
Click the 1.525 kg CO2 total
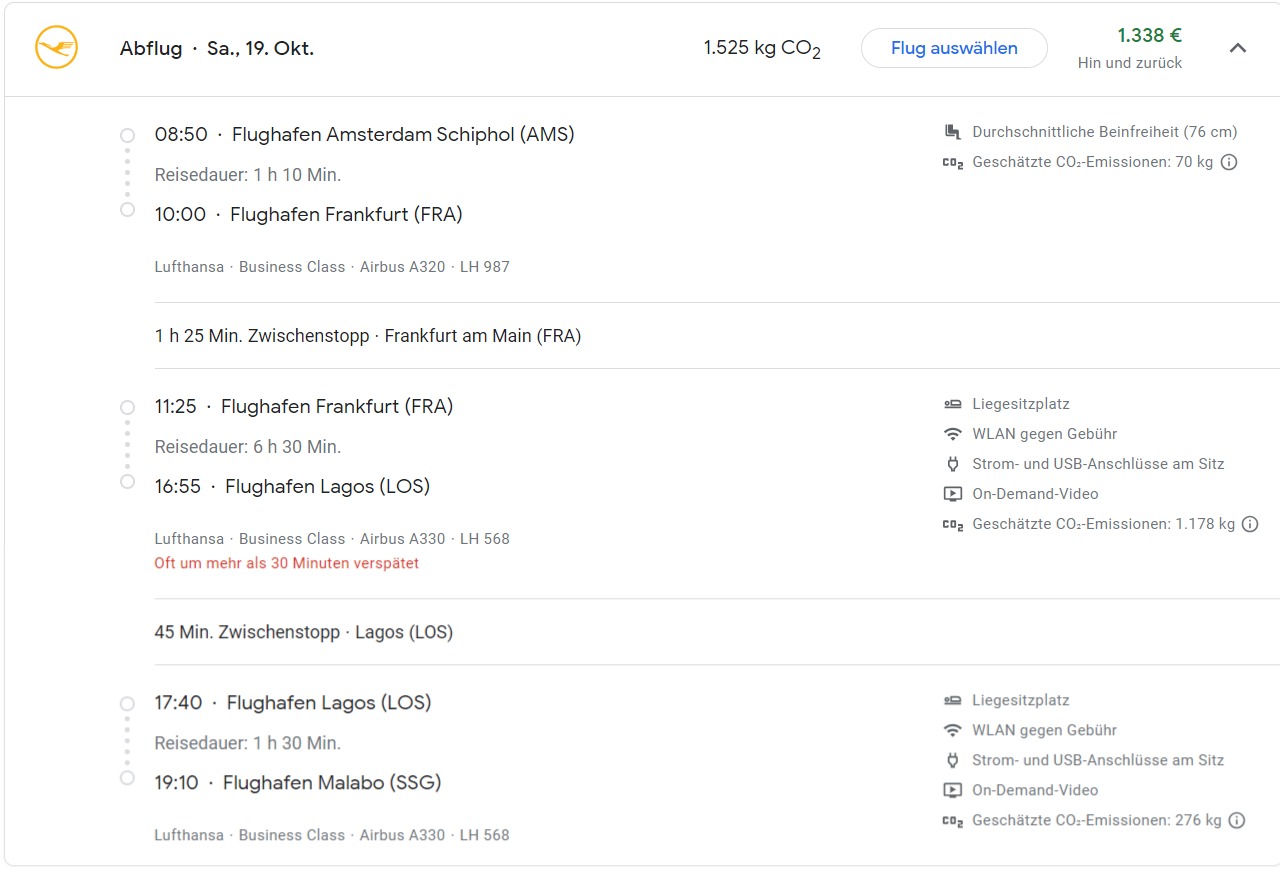[761, 48]
